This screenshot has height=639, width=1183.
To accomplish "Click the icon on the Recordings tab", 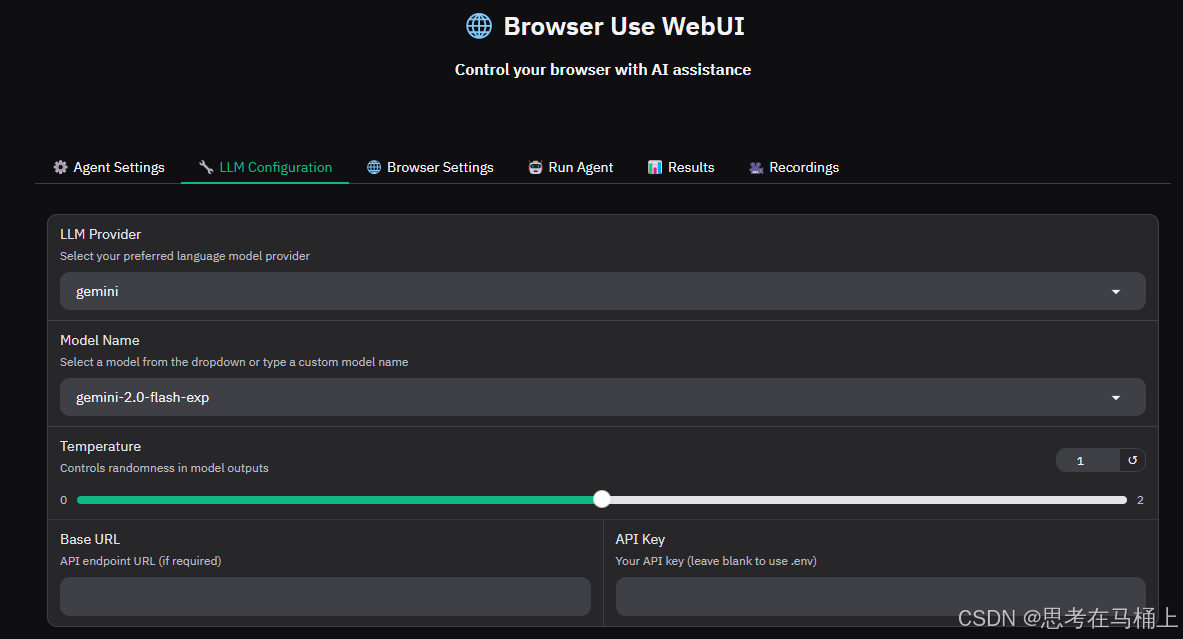I will coord(756,167).
